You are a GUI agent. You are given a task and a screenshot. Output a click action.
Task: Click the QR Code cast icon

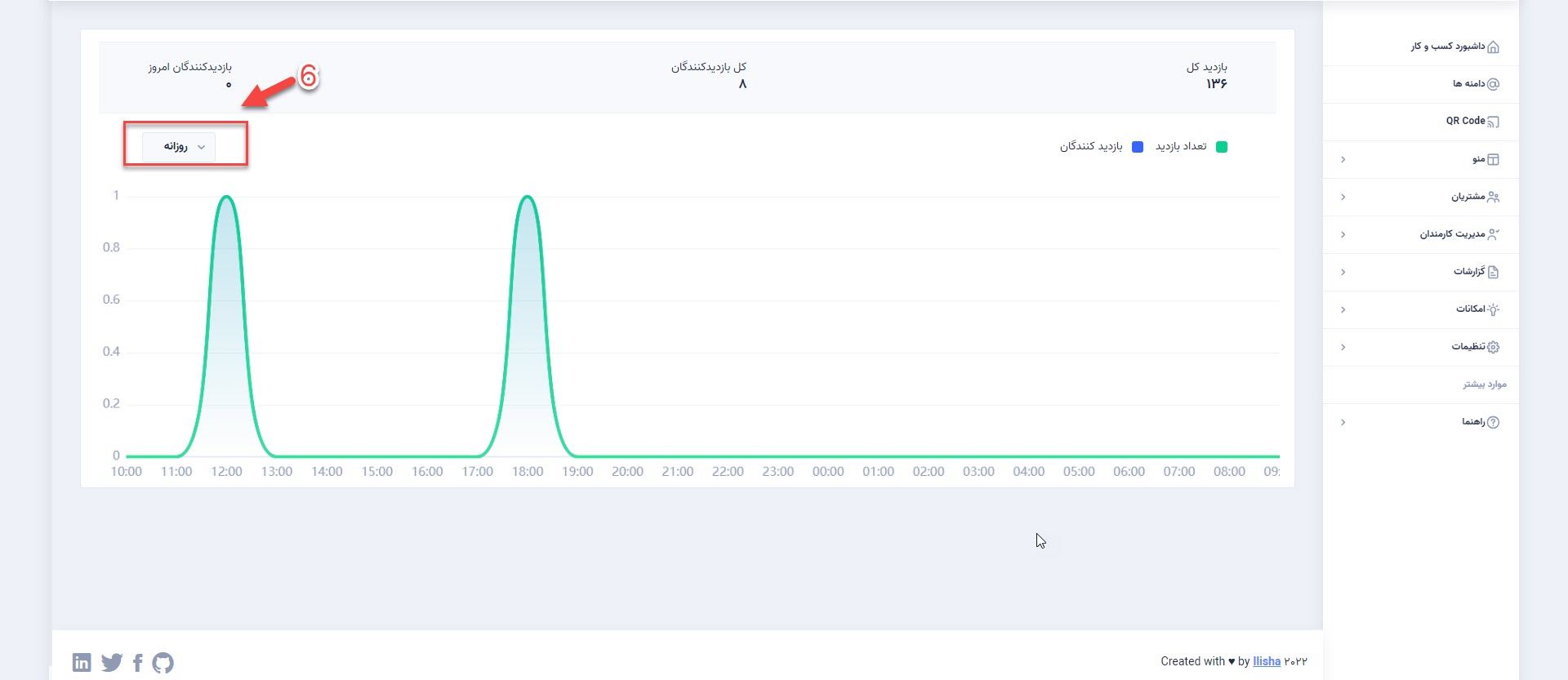pyautogui.click(x=1493, y=122)
